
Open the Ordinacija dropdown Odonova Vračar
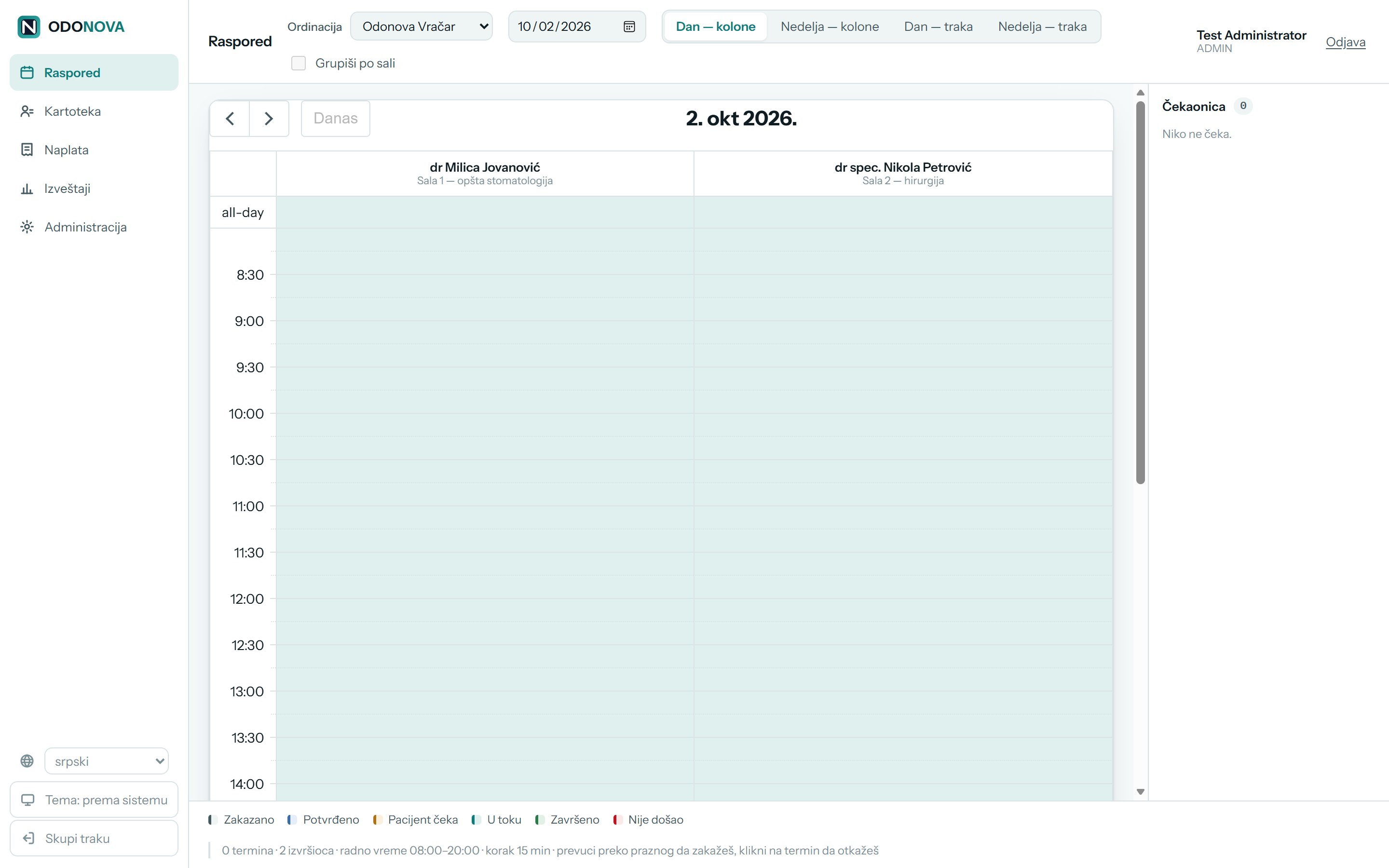[x=422, y=27]
